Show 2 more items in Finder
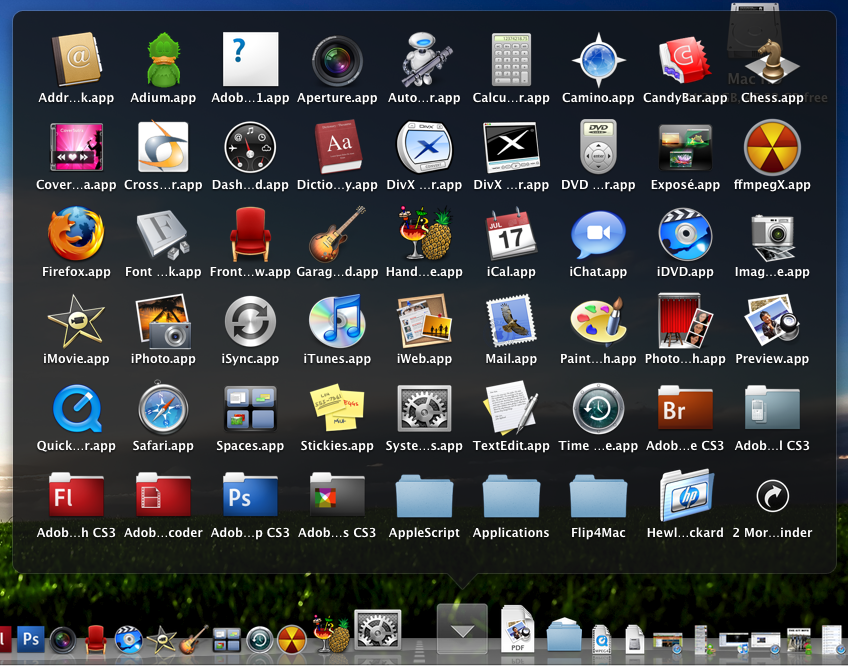Viewport: 848px width, 666px height. (772, 496)
